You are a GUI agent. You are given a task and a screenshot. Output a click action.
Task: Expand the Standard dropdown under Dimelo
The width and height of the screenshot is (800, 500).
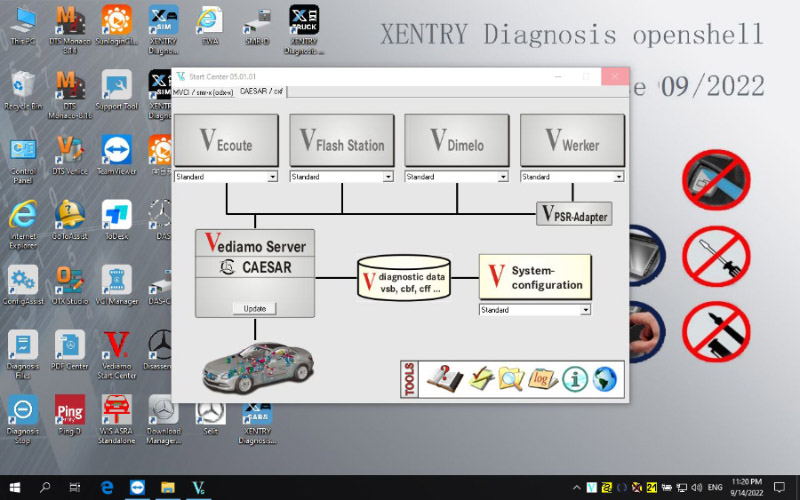[x=503, y=177]
